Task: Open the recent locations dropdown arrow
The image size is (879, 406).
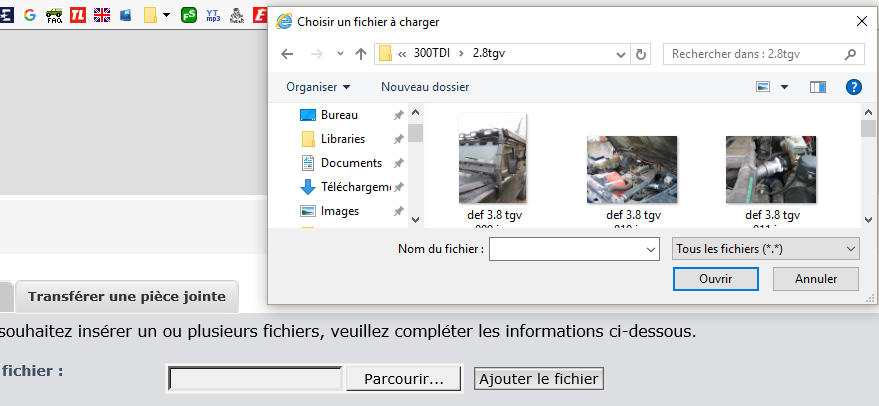Action: 340,54
